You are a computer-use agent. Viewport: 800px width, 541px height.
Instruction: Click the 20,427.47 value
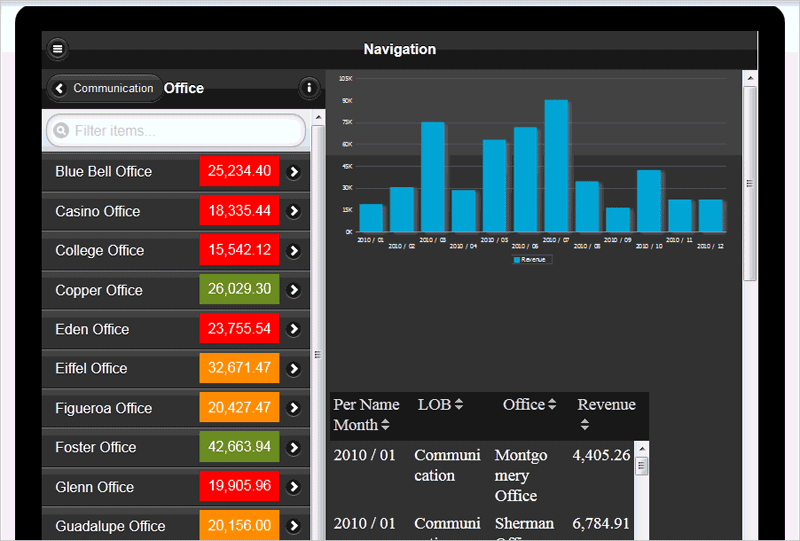[x=239, y=407]
